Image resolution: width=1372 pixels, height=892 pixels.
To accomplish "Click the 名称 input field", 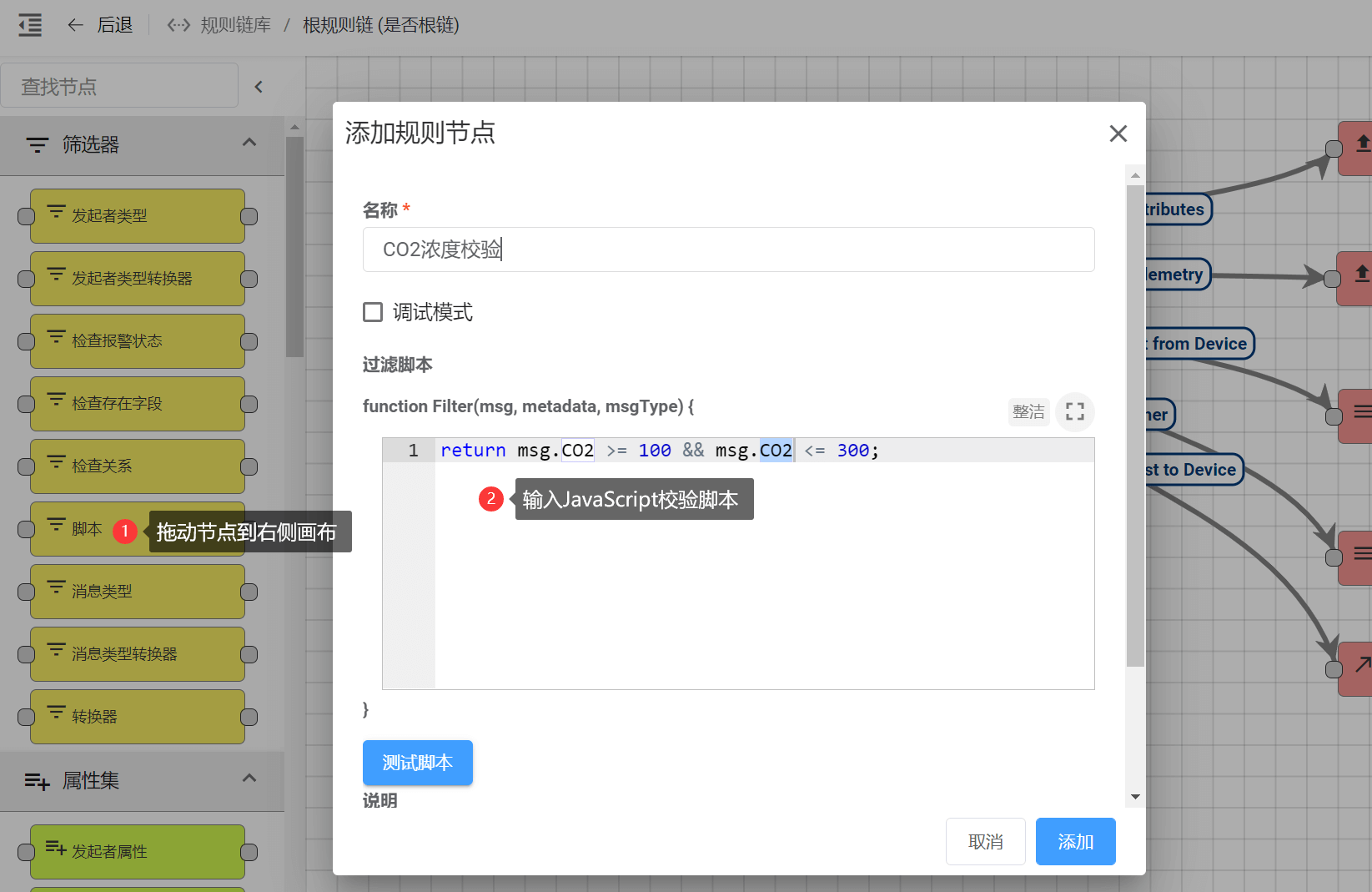I will (728, 249).
